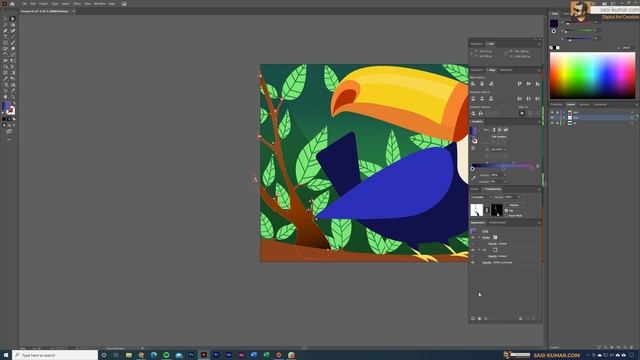
Task: Click Vertical Align Bottom in Align panel
Action: (x=538, y=84)
